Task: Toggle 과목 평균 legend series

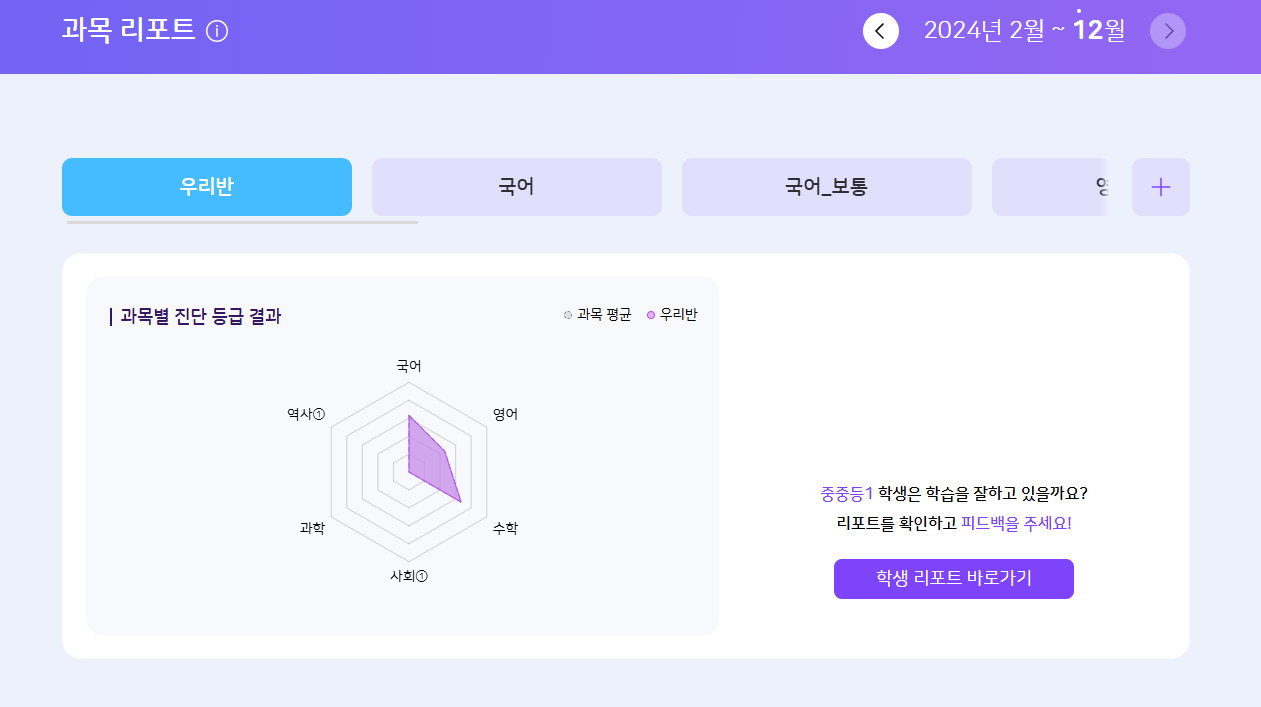Action: pyautogui.click(x=598, y=315)
